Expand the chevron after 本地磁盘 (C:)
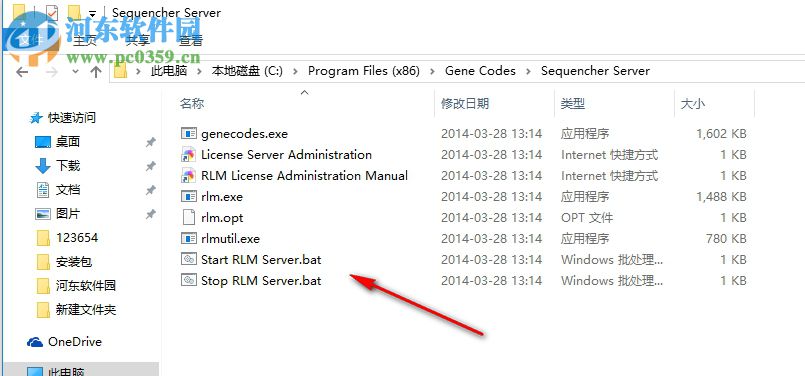Screen dimensions: 805x376 [x=295, y=71]
